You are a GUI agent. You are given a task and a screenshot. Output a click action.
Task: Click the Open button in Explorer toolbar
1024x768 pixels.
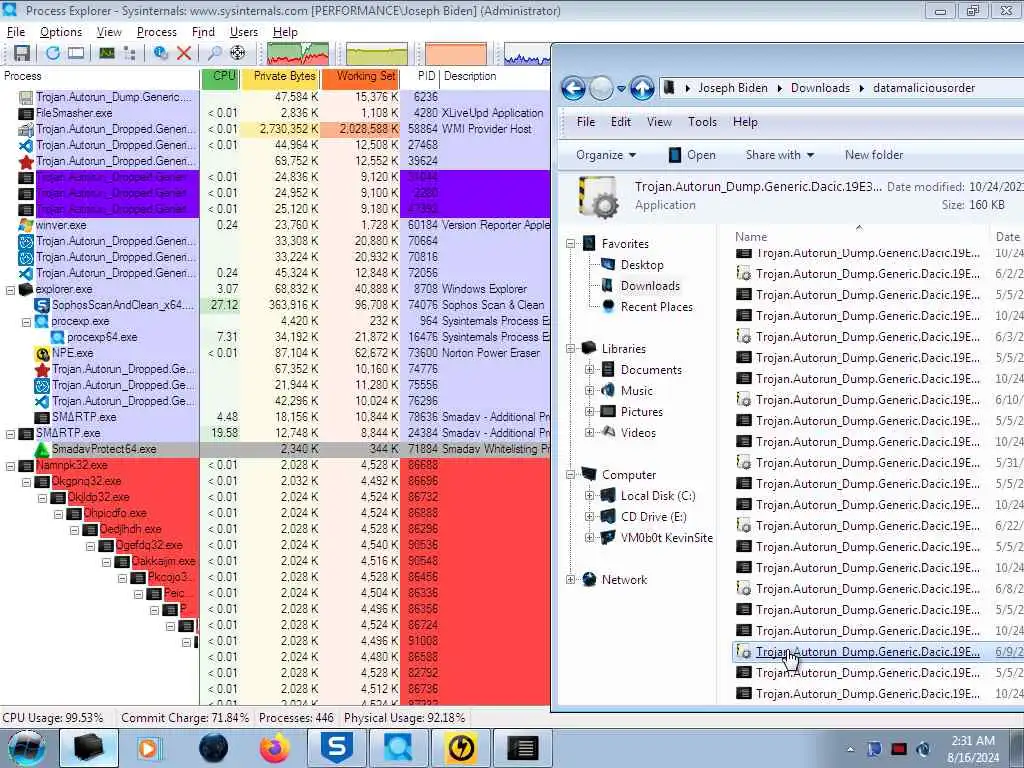click(692, 155)
